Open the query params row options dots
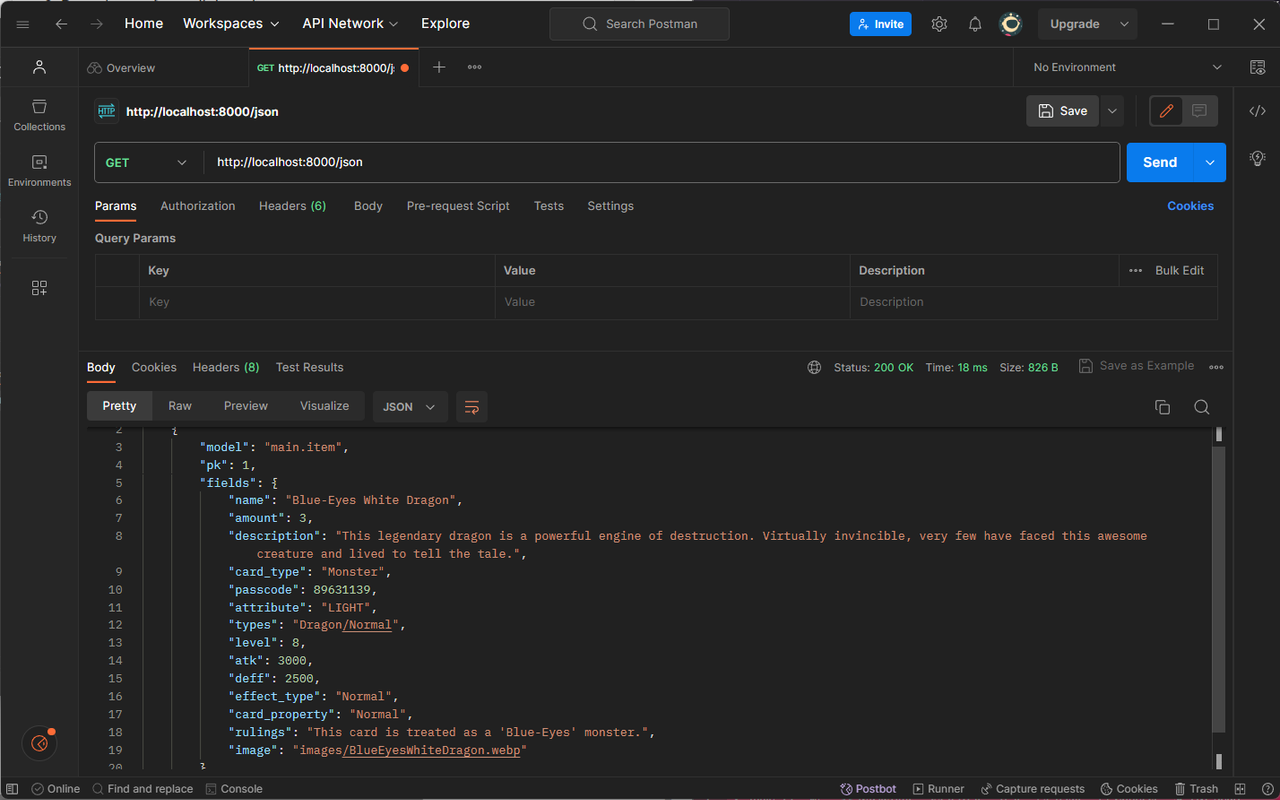 (x=1135, y=270)
